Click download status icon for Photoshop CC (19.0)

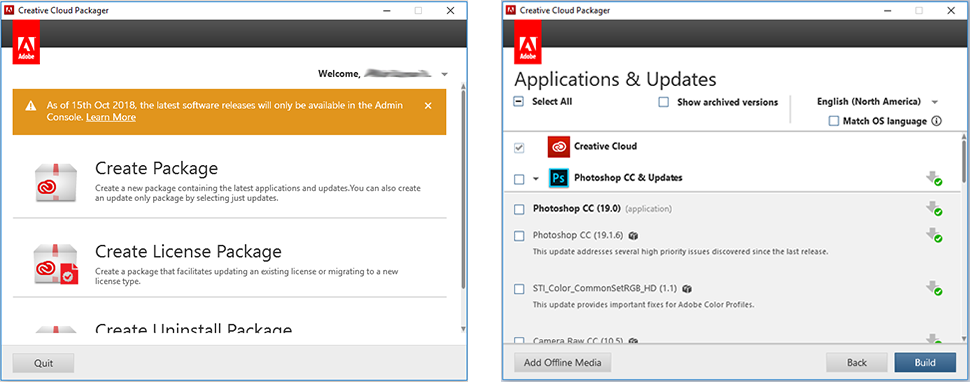tap(934, 209)
